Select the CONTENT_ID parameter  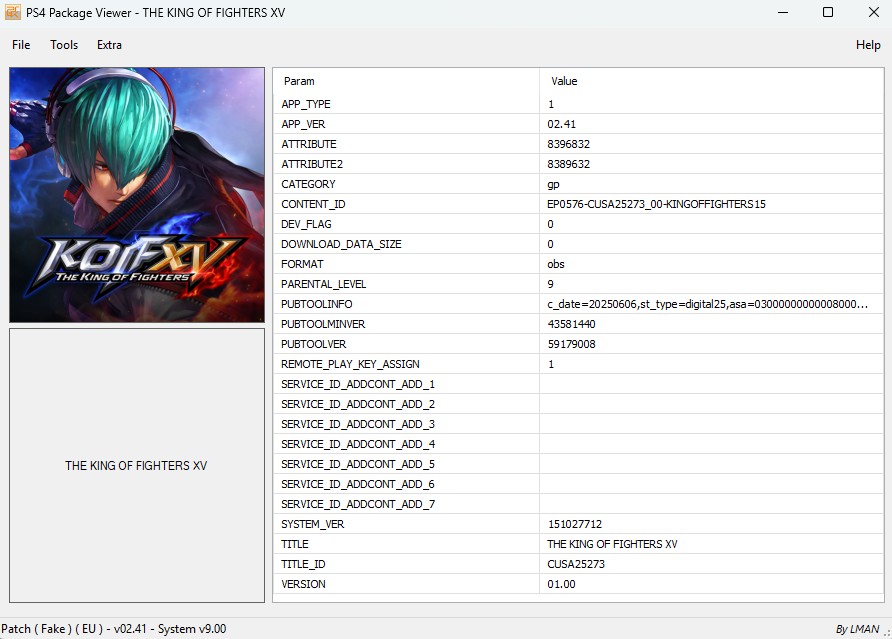313,204
